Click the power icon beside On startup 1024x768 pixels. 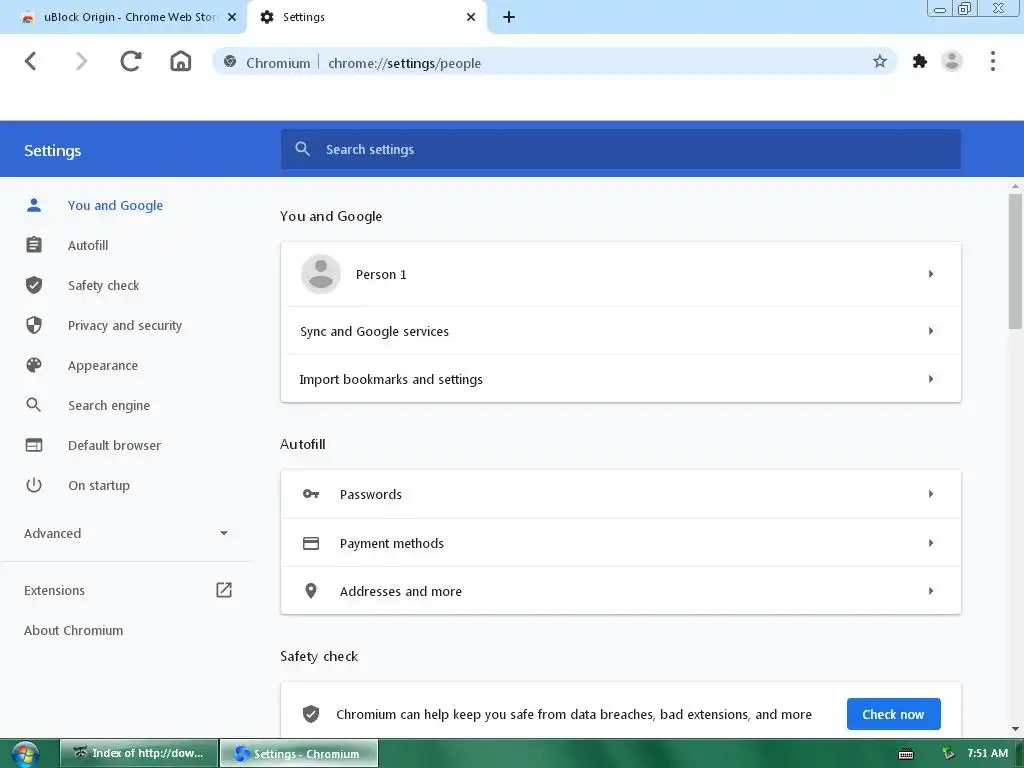tap(34, 485)
